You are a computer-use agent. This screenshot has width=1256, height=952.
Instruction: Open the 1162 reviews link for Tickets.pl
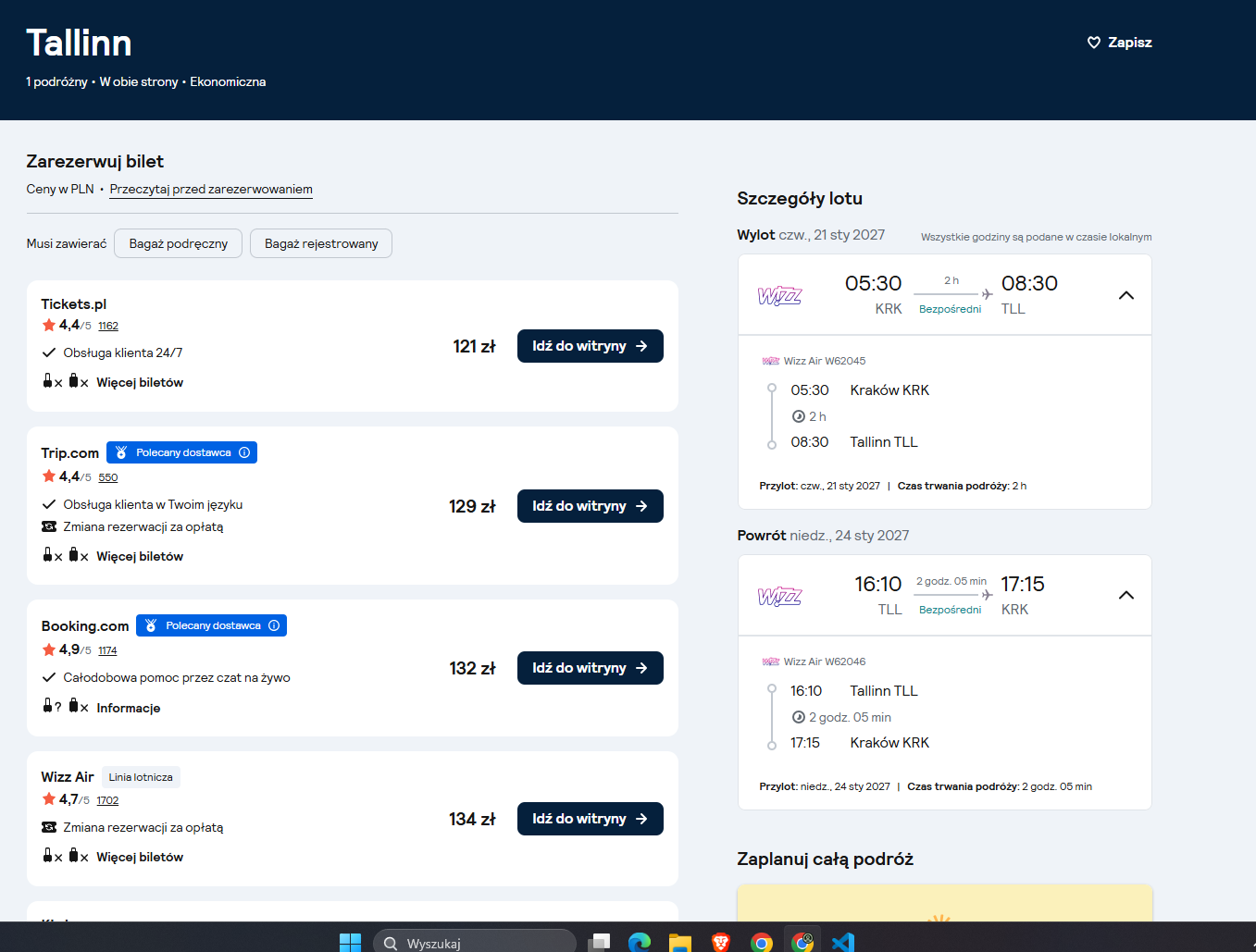point(108,326)
